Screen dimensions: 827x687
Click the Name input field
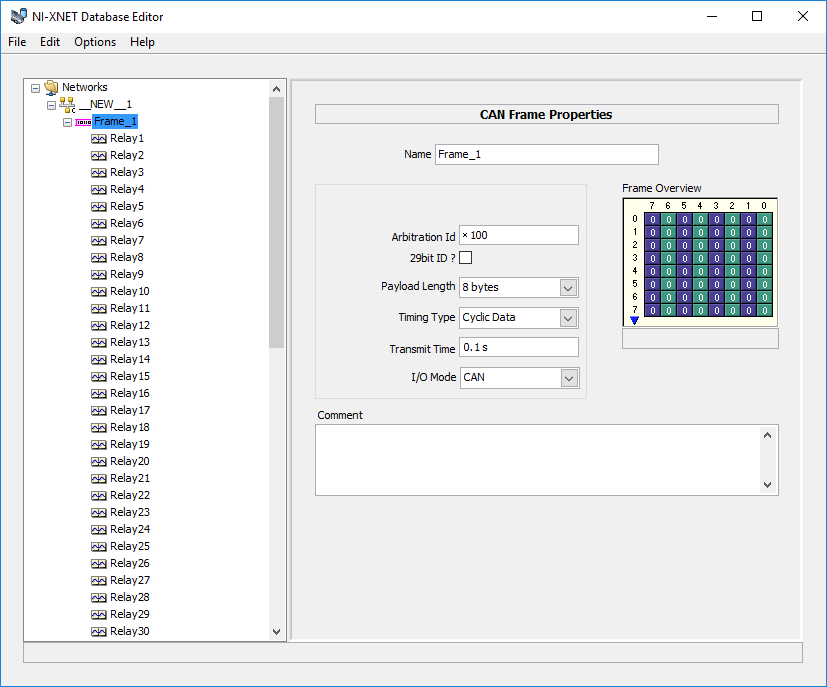[547, 154]
